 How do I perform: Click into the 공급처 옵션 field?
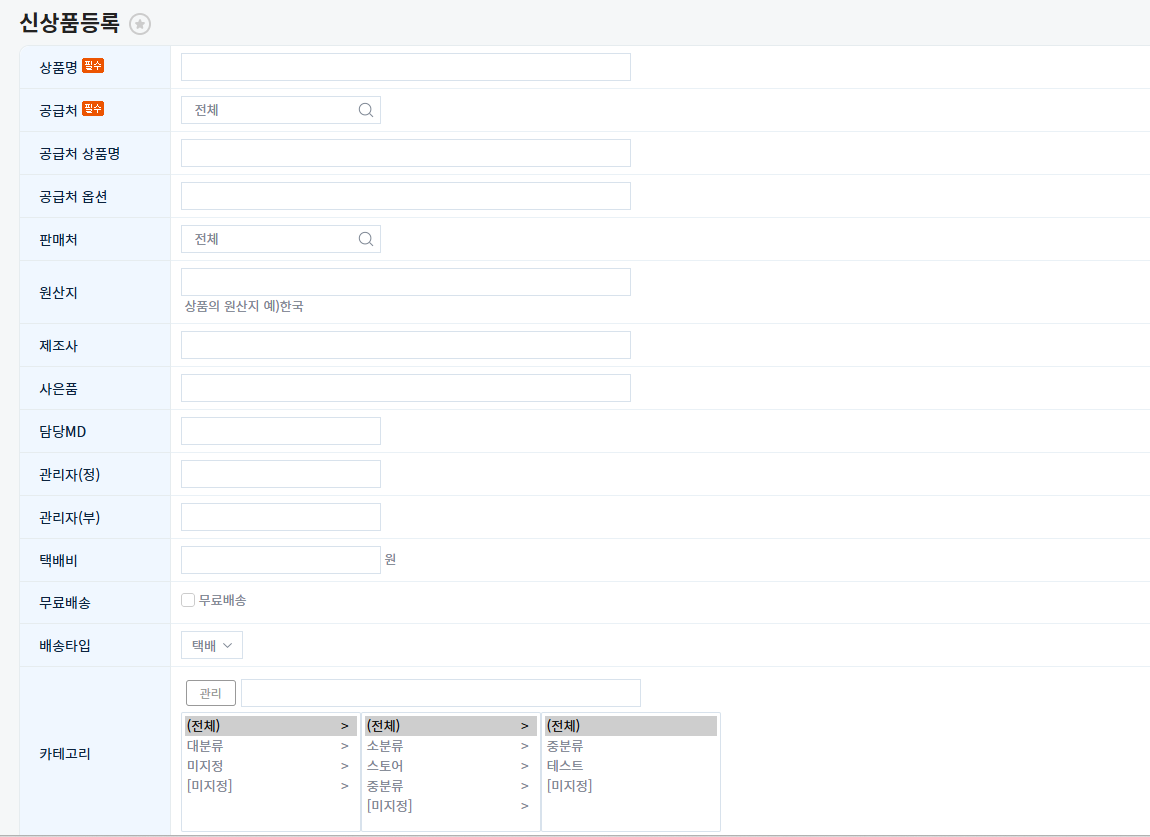405,196
